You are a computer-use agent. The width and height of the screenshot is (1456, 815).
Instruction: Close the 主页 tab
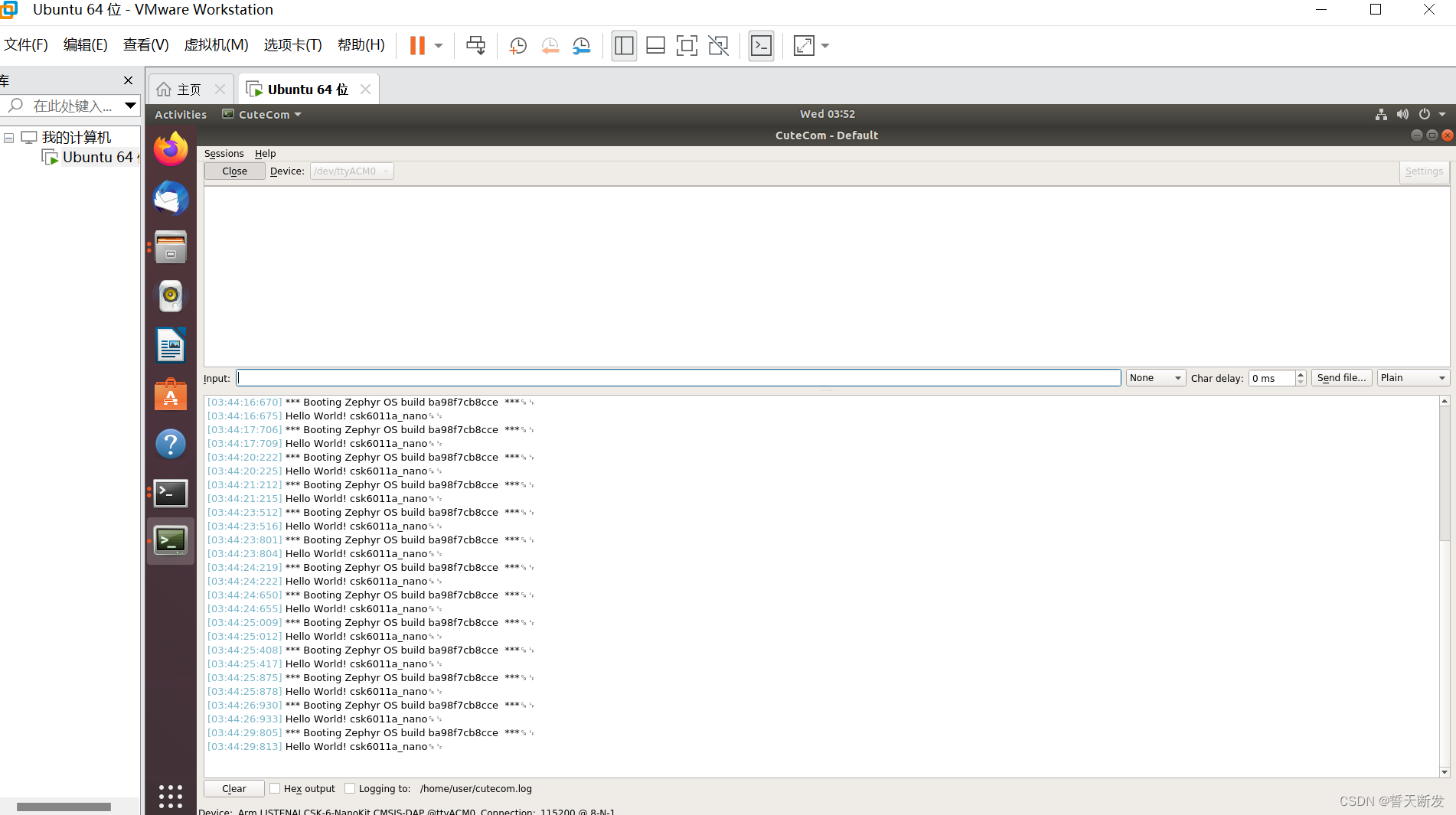pos(220,90)
